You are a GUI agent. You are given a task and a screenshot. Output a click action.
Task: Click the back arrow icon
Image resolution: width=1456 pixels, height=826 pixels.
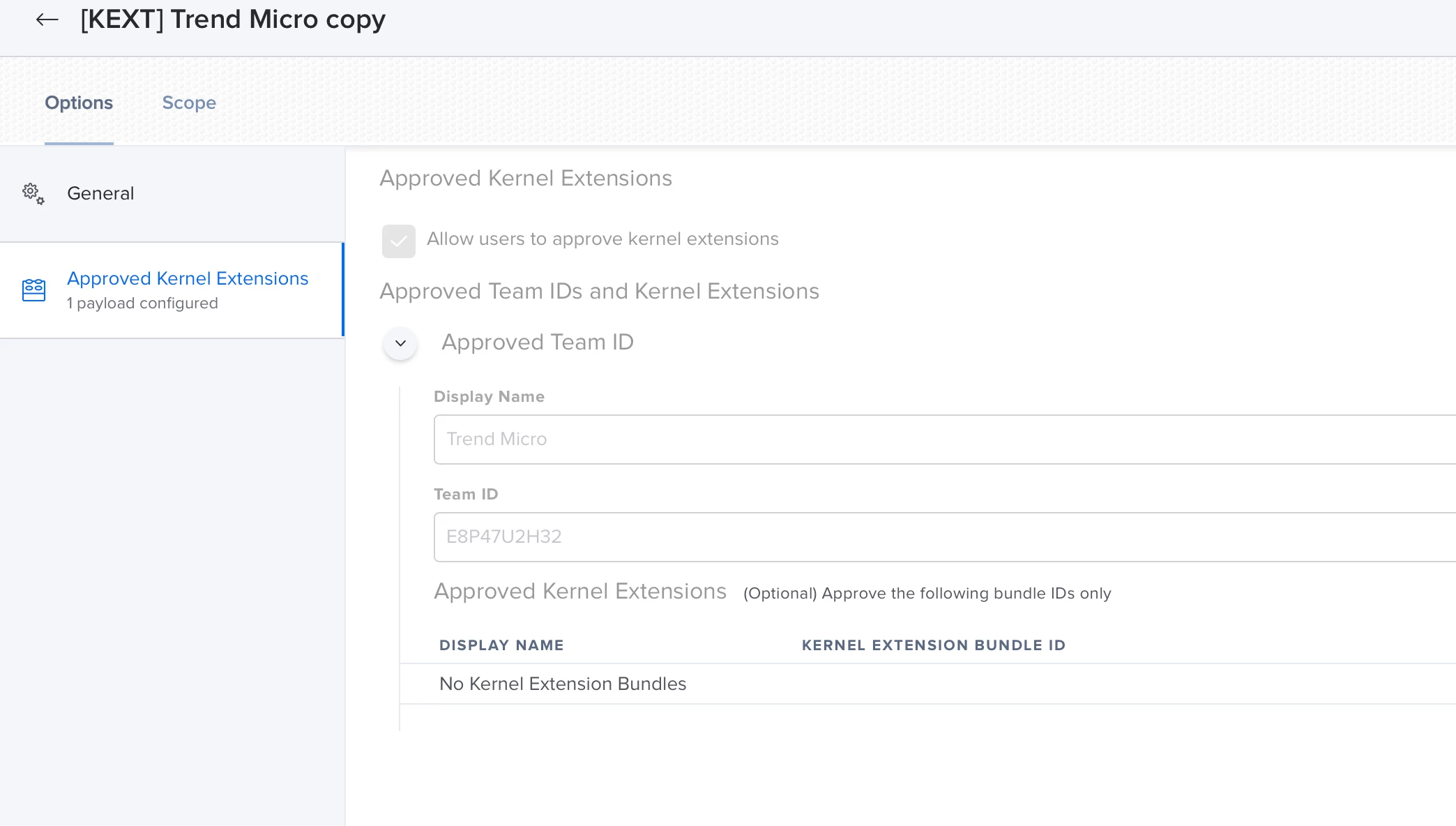[x=47, y=20]
